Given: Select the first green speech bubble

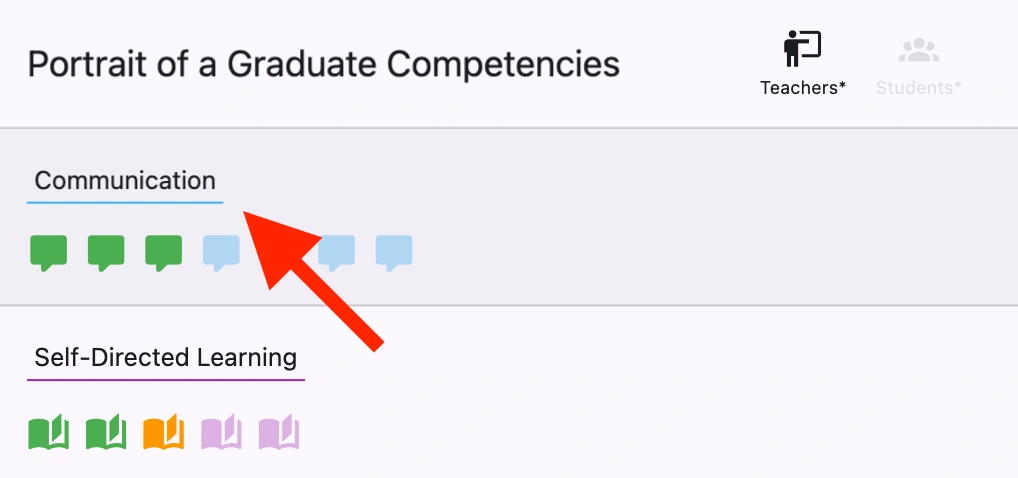Looking at the screenshot, I should (48, 252).
